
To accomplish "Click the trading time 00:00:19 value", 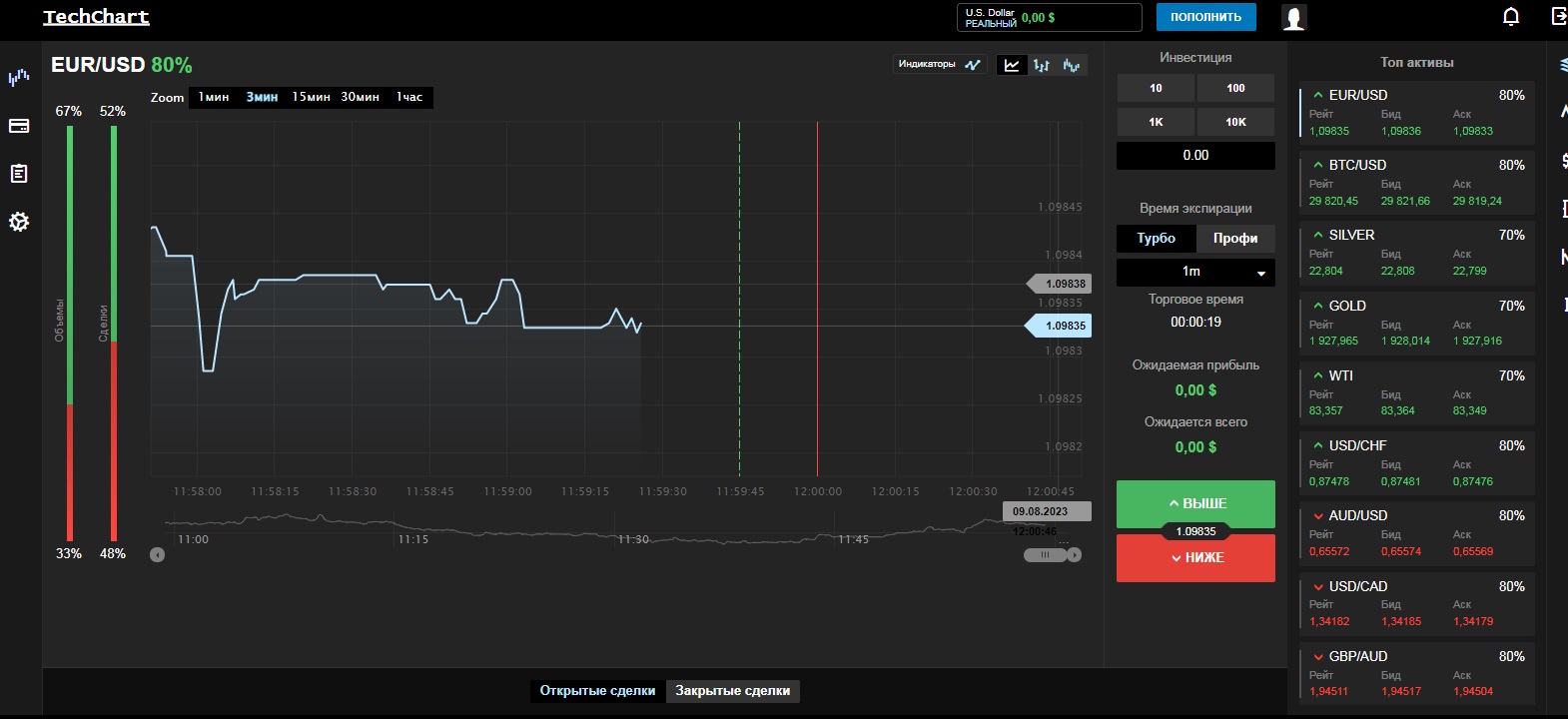I will pos(1195,322).
